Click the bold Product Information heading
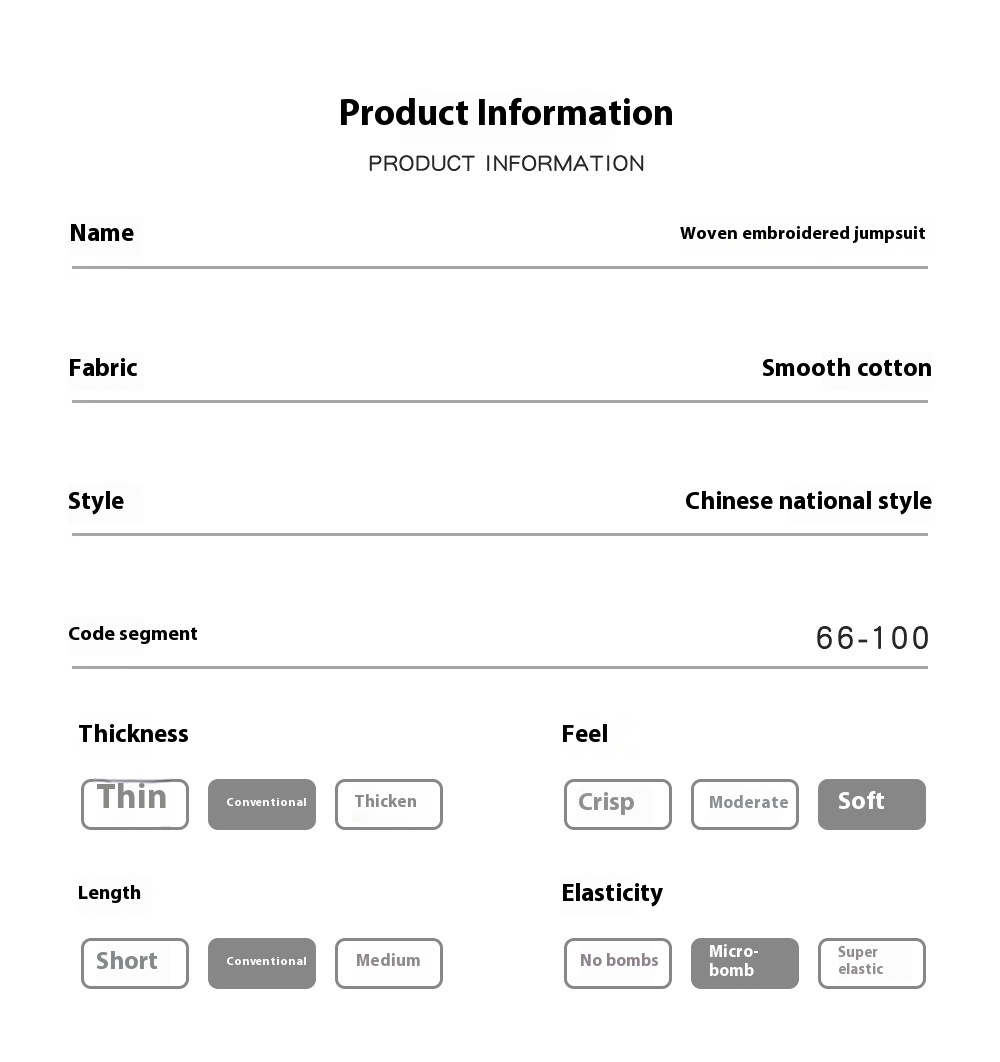This screenshot has width=1000, height=1062. (x=506, y=113)
